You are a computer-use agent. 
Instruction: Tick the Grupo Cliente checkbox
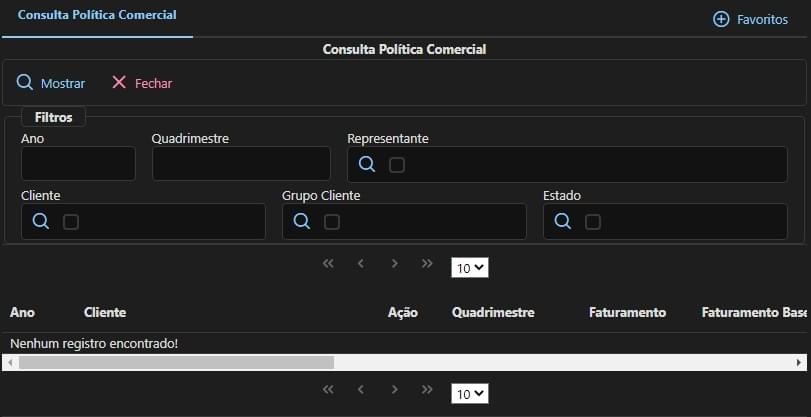coord(332,222)
